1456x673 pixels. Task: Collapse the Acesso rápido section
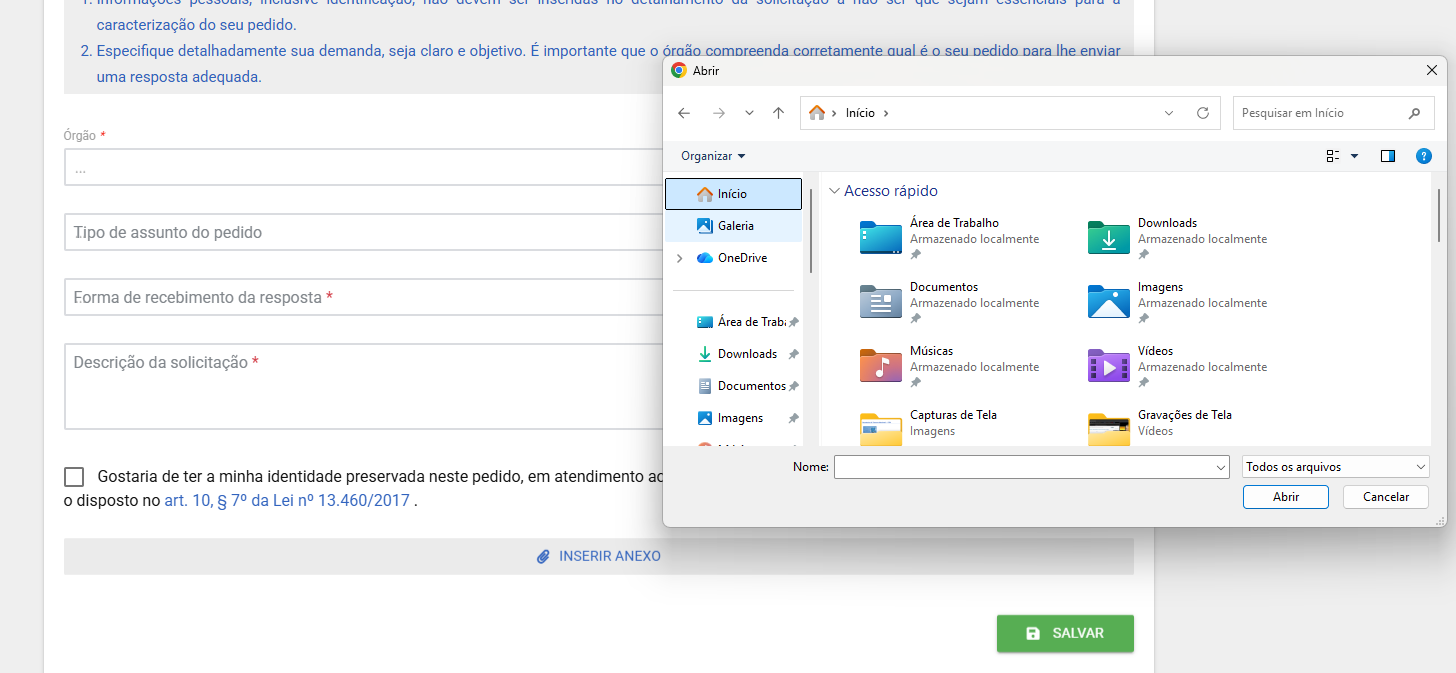pyautogui.click(x=834, y=191)
